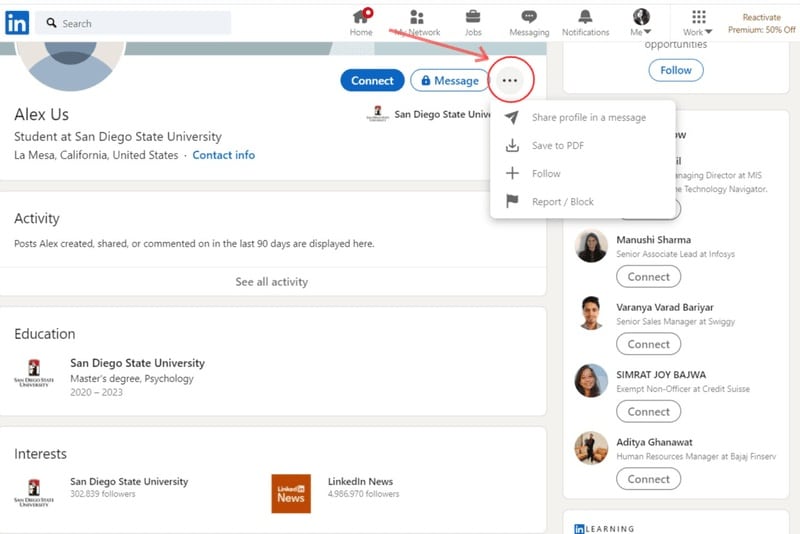
Task: Click See all activity
Action: [x=271, y=282]
